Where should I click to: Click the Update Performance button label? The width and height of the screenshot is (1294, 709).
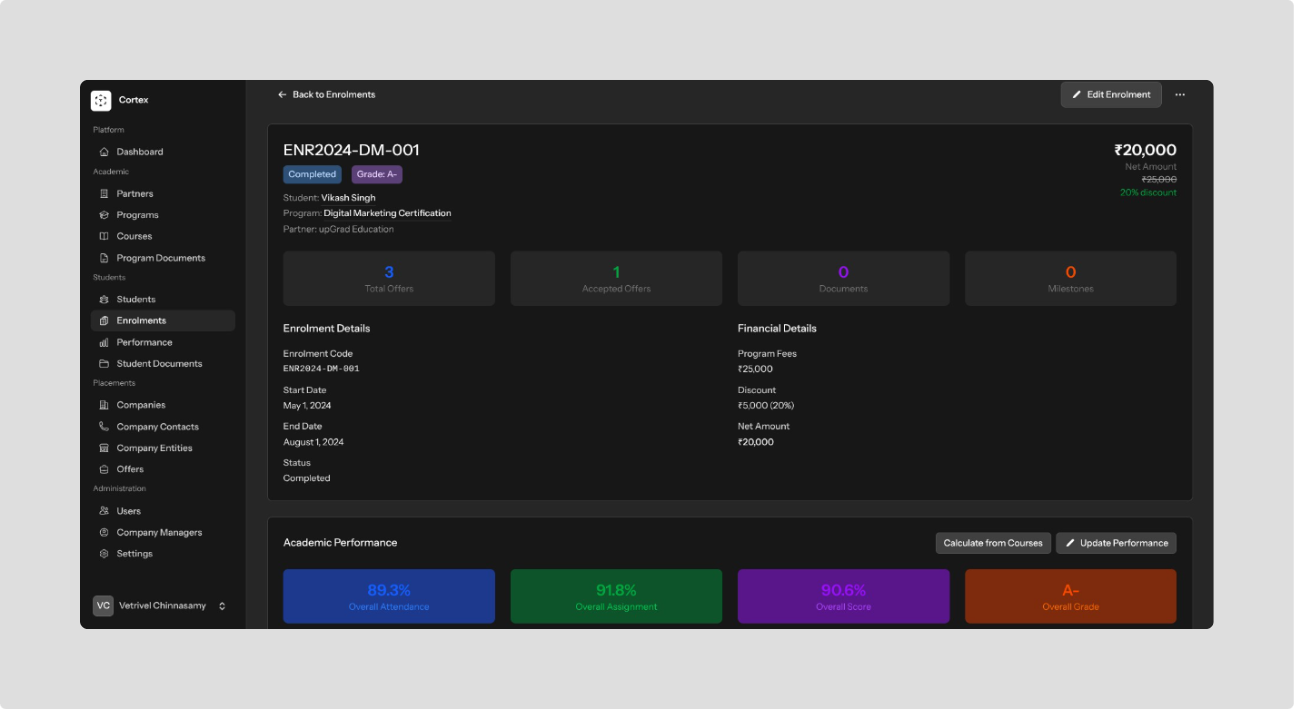(x=1124, y=543)
